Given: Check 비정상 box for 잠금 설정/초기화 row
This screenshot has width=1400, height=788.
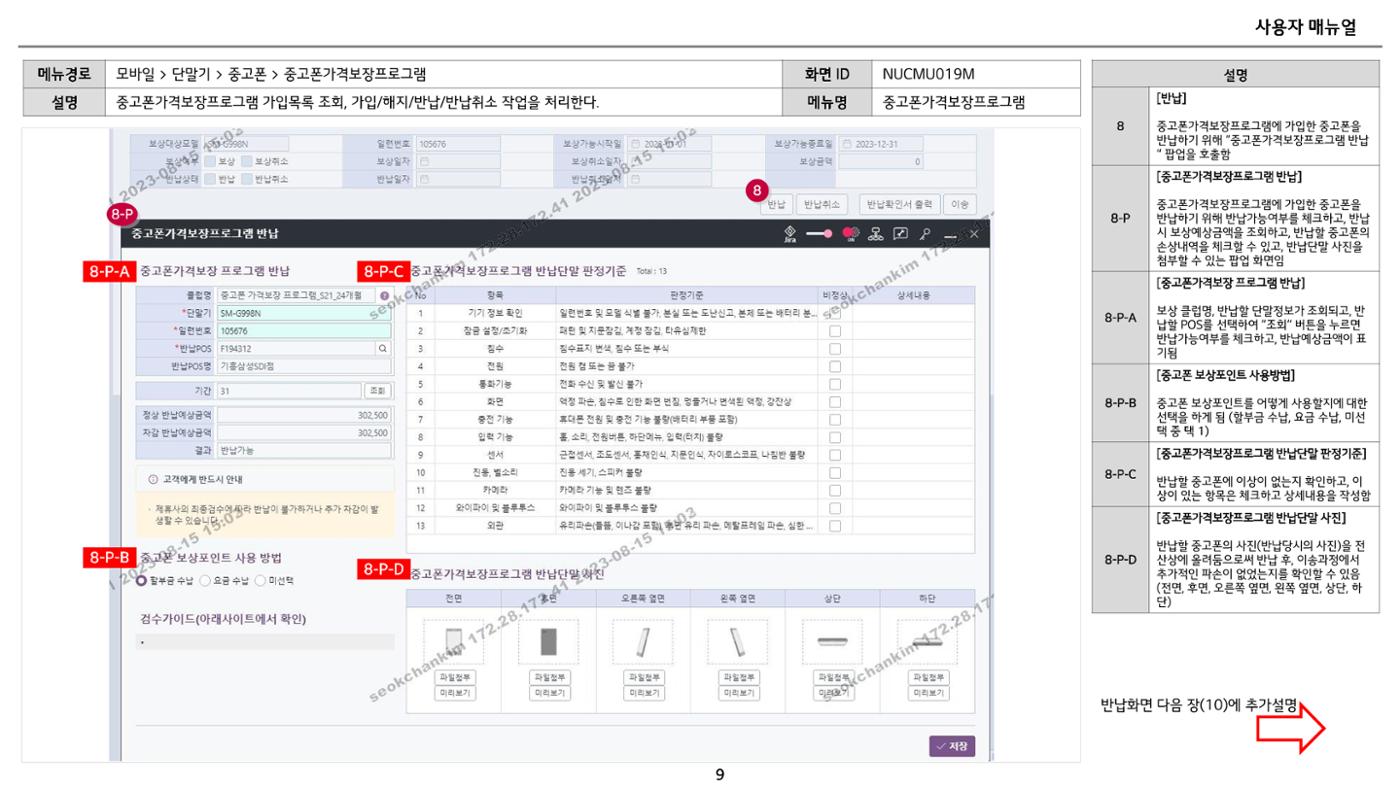Looking at the screenshot, I should pyautogui.click(x=834, y=331).
